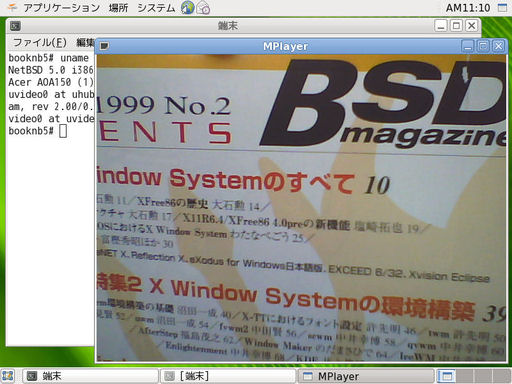
Task: Switch to the [端末] minimized taskbar button
Action: 228,376
